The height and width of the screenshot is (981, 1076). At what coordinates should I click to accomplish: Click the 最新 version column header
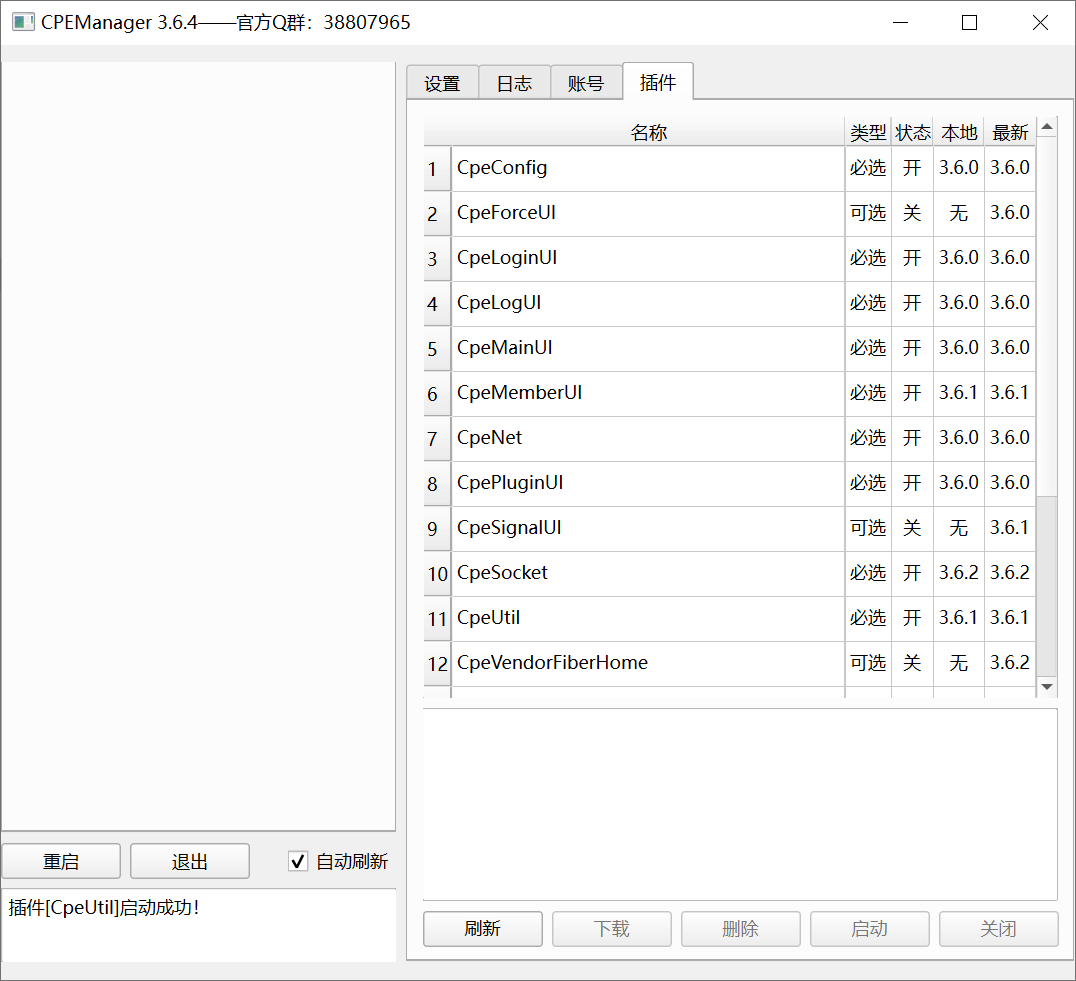pos(1010,133)
